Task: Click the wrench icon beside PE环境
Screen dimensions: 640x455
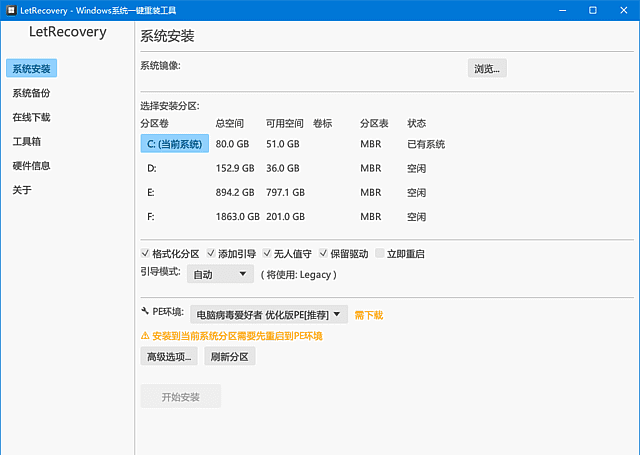Action: point(144,311)
